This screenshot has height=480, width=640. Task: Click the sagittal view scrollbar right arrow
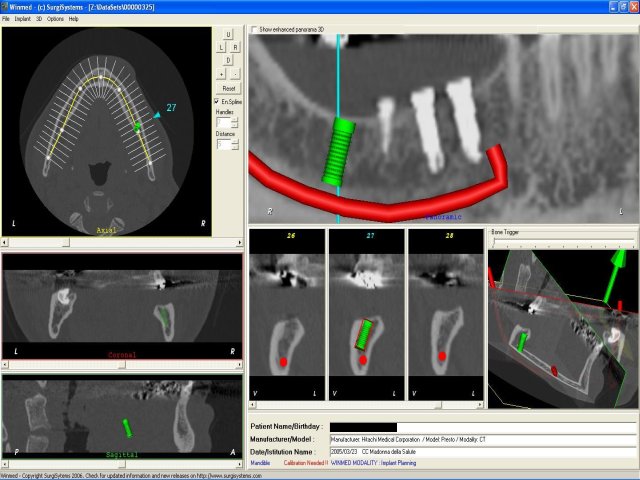240,464
